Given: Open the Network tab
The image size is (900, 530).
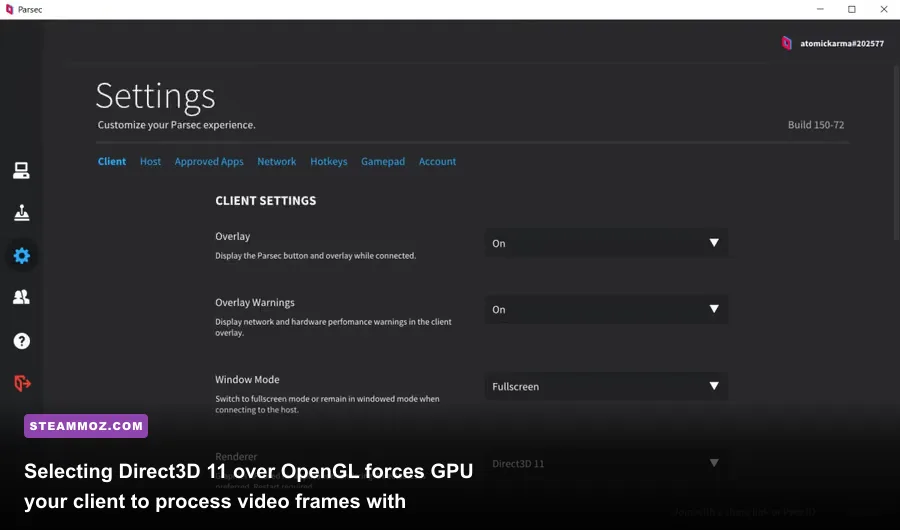Looking at the screenshot, I should [277, 161].
